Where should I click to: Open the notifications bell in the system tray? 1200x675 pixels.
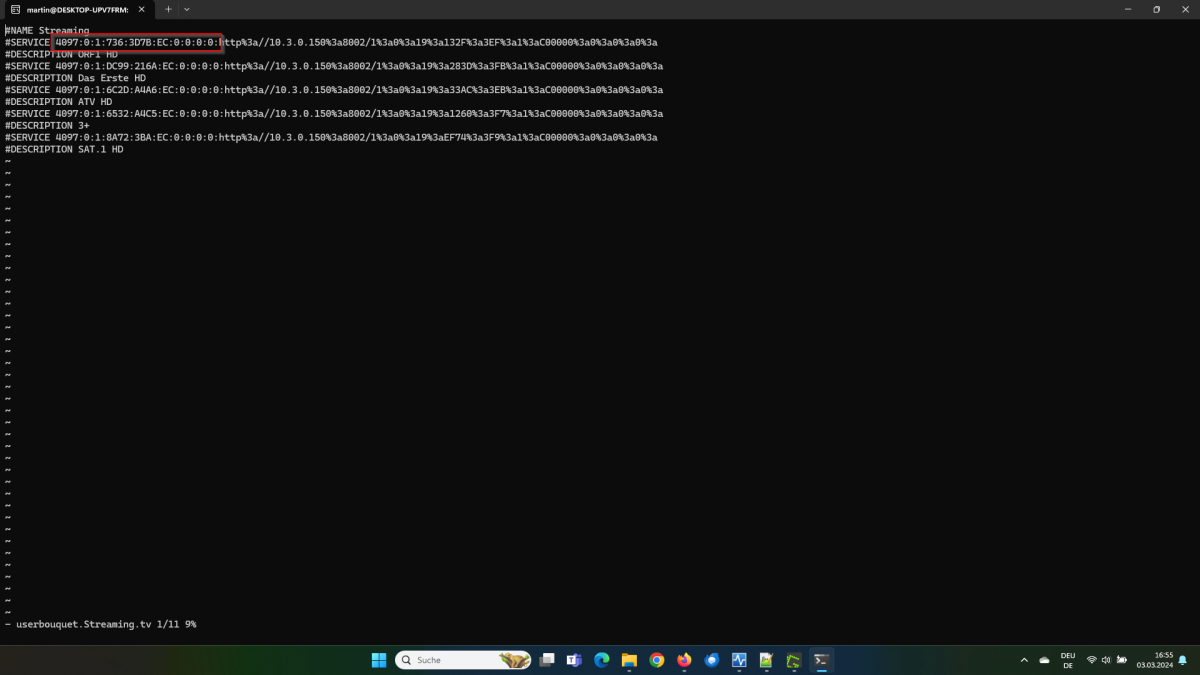(1183, 661)
